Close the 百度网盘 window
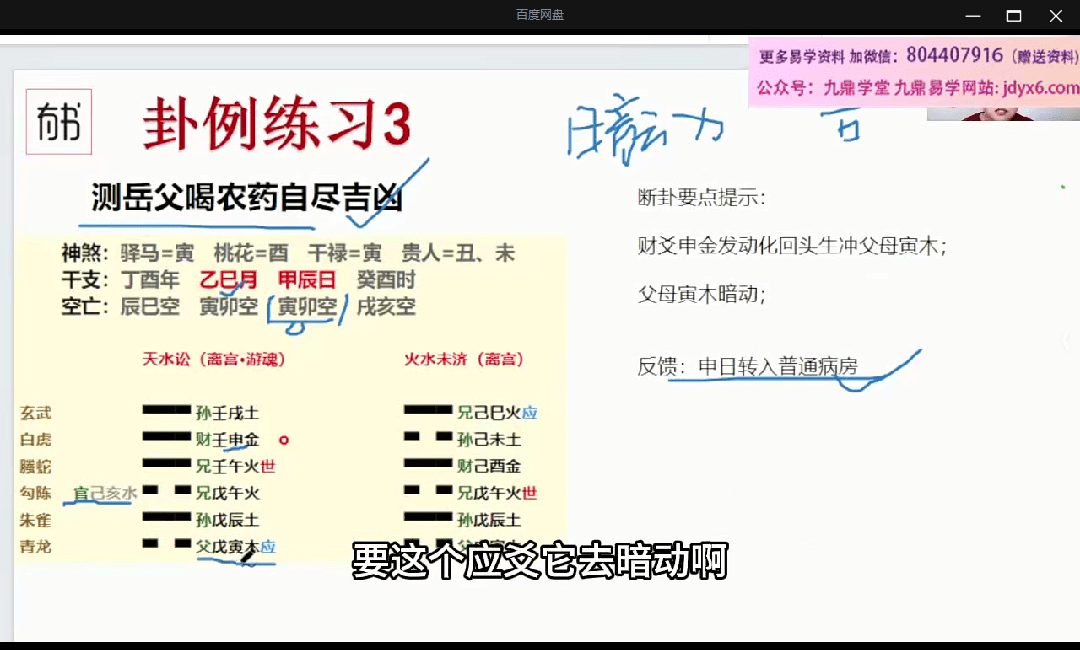Image resolution: width=1080 pixels, height=650 pixels. tap(1056, 15)
